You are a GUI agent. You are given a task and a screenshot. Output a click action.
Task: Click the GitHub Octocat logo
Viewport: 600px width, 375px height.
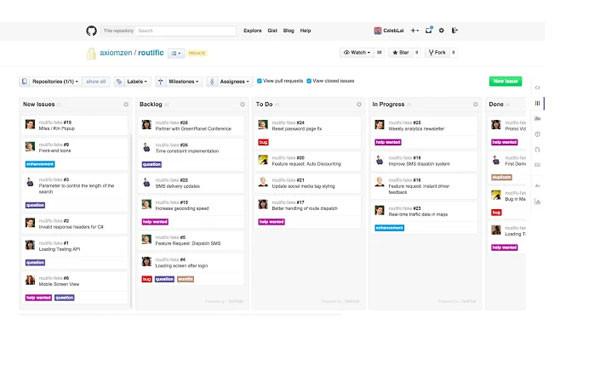tap(91, 31)
